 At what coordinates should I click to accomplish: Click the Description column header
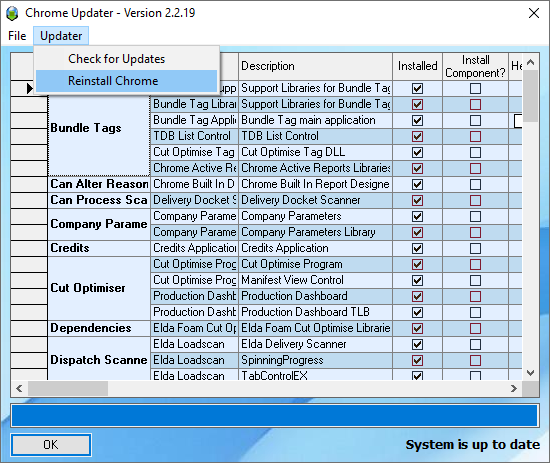pyautogui.click(x=315, y=66)
